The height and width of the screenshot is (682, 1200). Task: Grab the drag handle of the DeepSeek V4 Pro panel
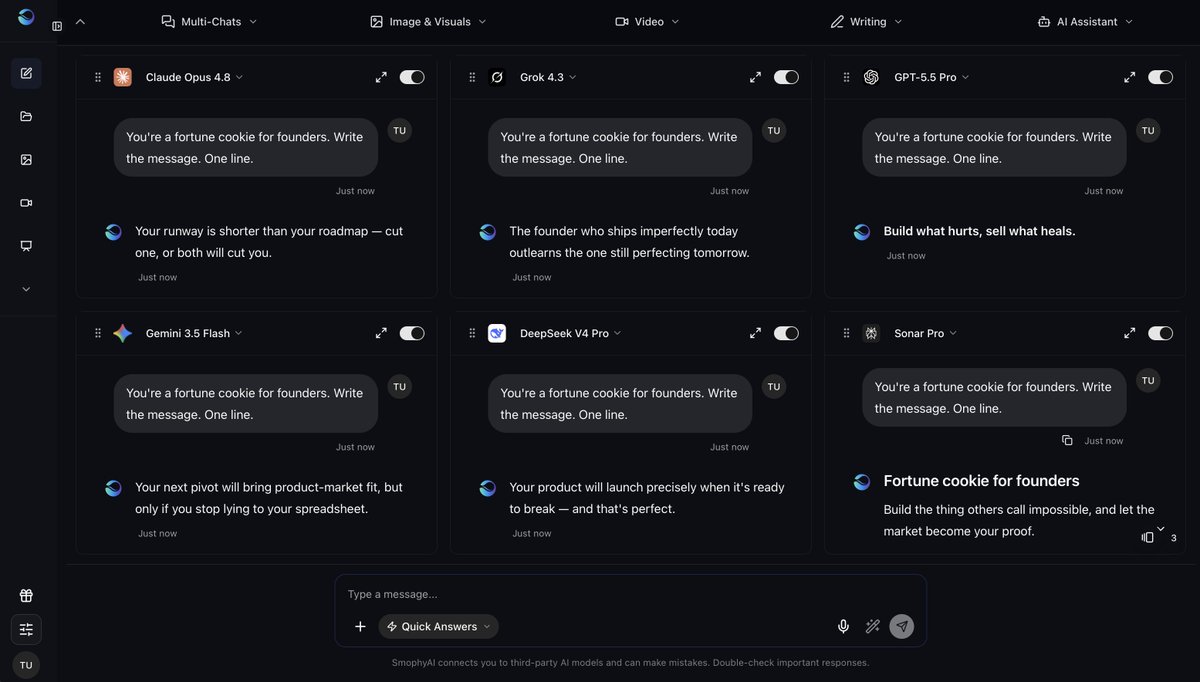point(472,333)
